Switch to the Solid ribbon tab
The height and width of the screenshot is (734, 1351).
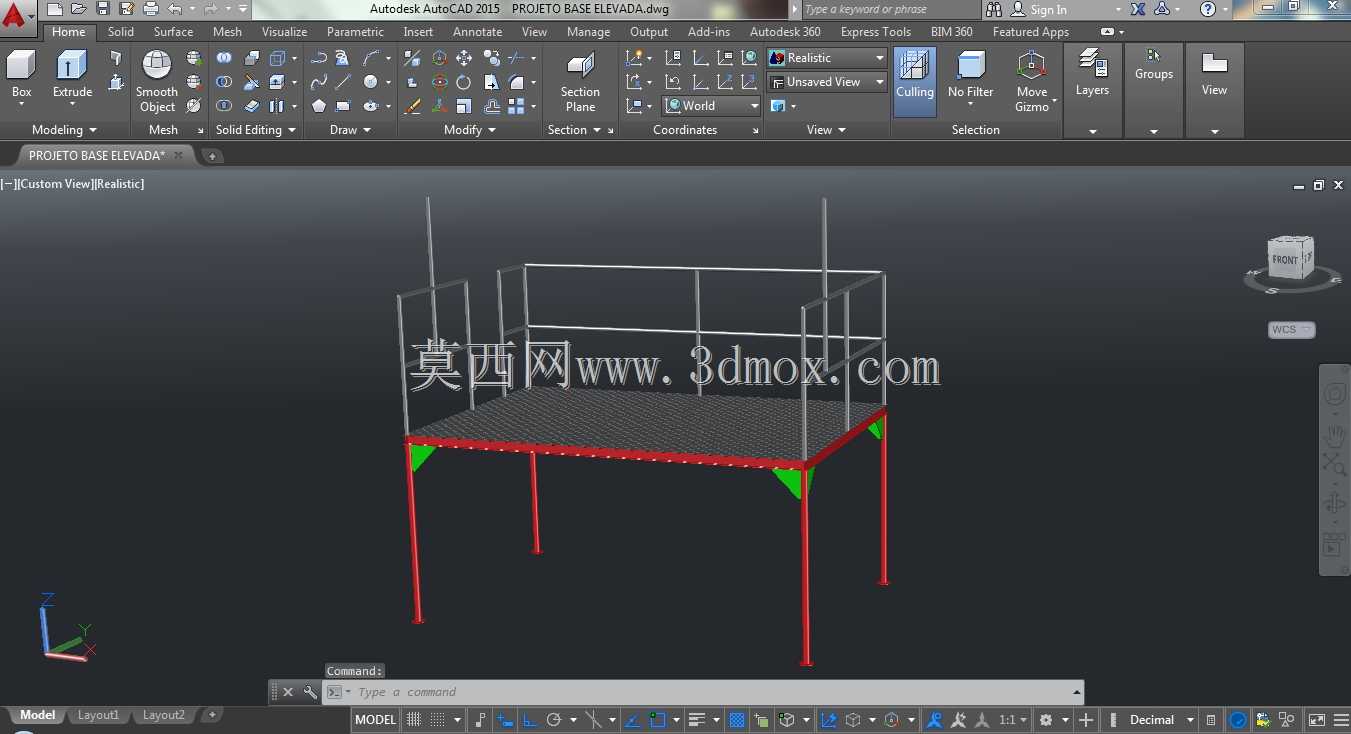pyautogui.click(x=121, y=32)
